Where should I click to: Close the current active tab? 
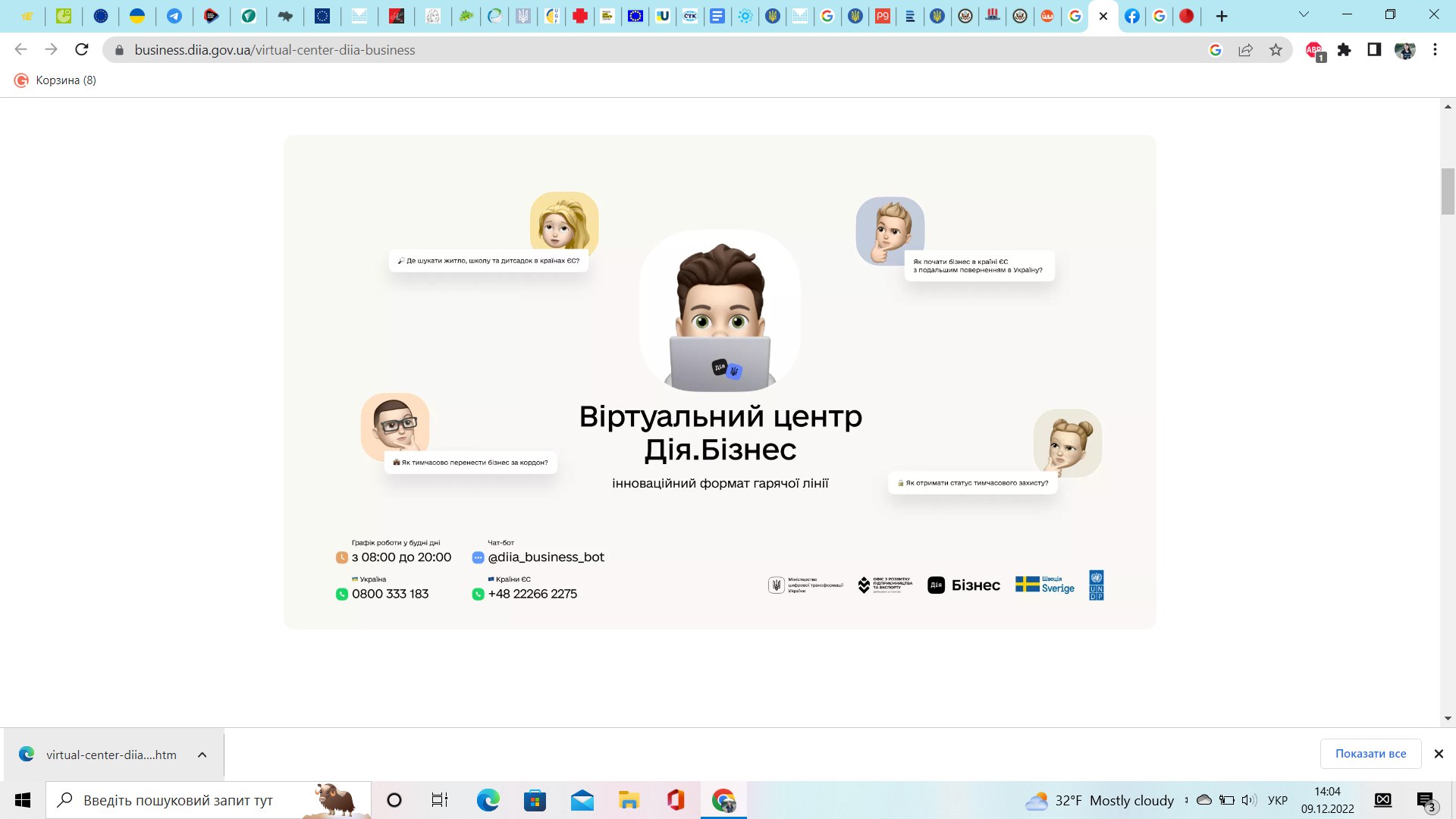pyautogui.click(x=1103, y=16)
